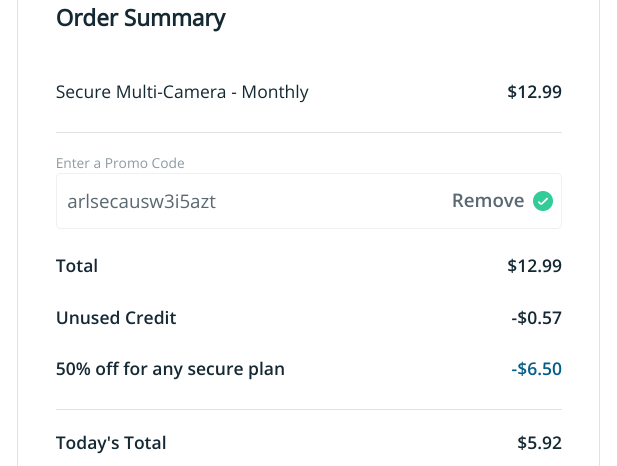Click the "Today's Total" label

point(111,443)
